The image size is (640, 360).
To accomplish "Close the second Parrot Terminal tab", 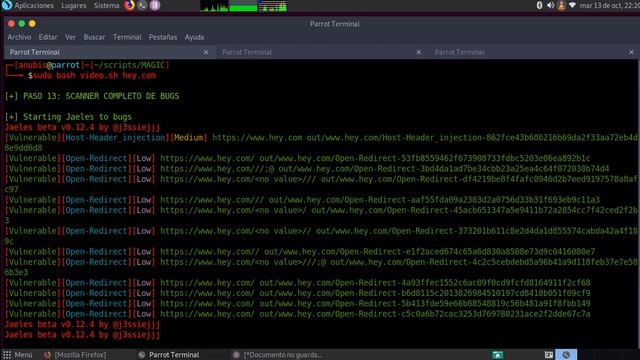I will (x=418, y=52).
